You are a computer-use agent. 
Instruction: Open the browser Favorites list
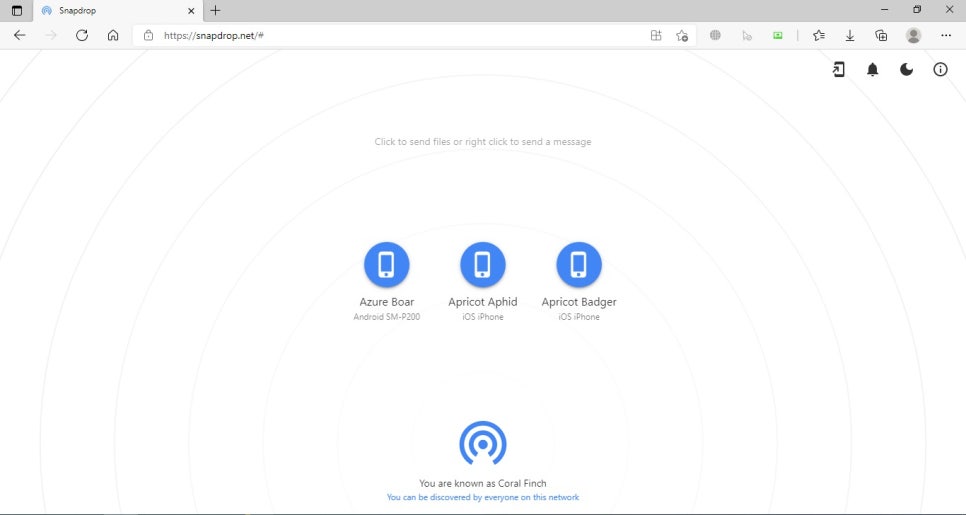[x=819, y=35]
